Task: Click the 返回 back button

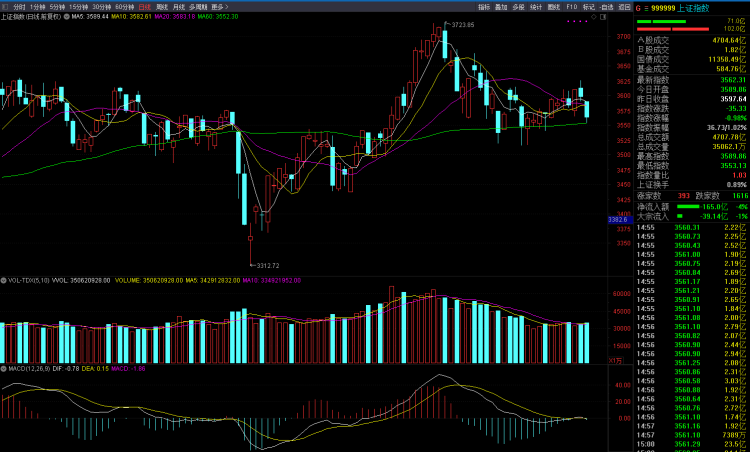Action: [625, 7]
